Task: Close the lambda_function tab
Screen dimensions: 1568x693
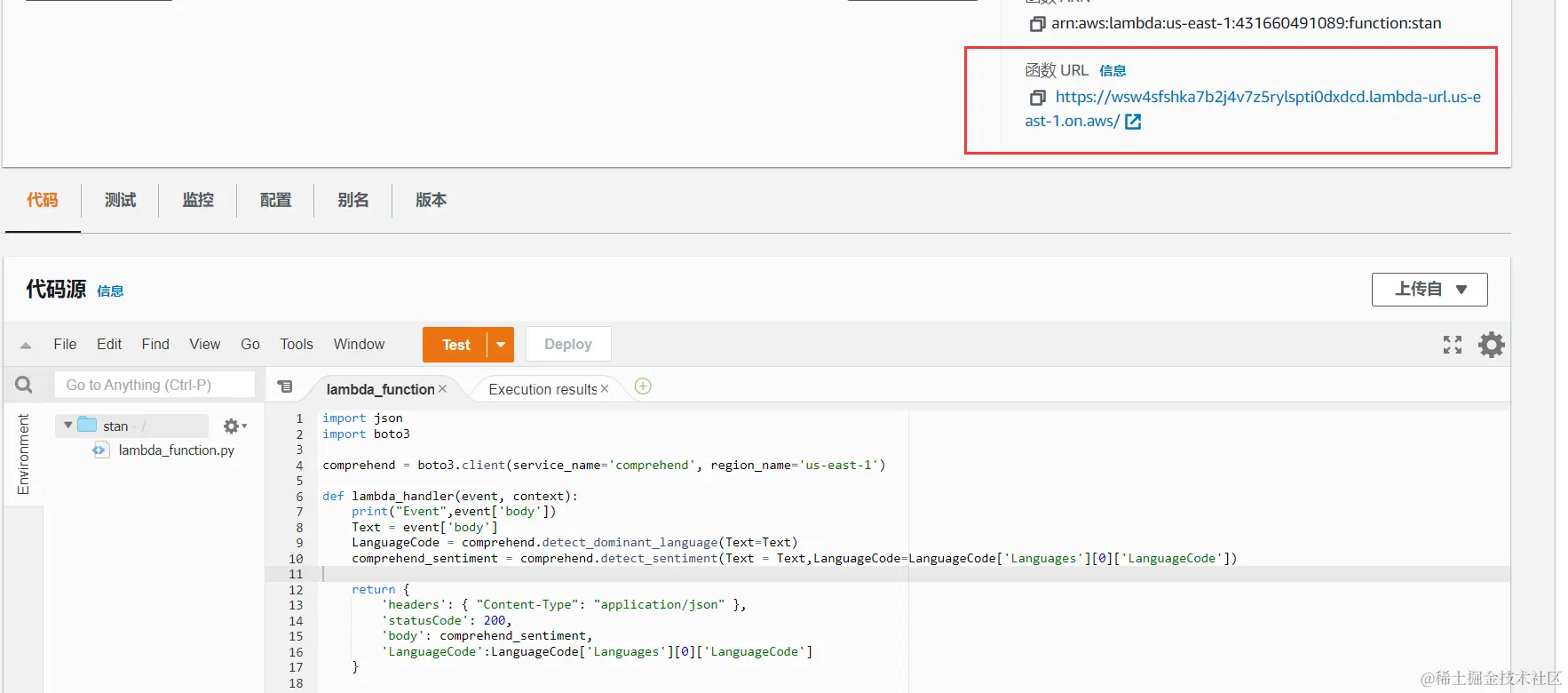Action: click(x=442, y=389)
